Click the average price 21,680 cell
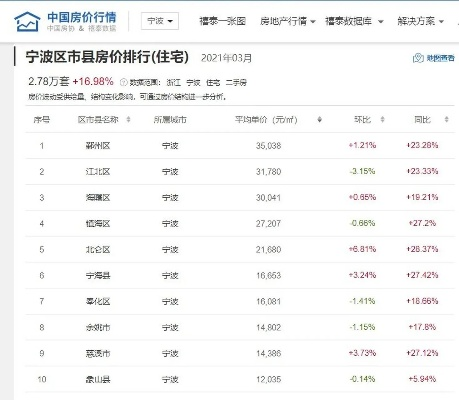 pyautogui.click(x=268, y=250)
